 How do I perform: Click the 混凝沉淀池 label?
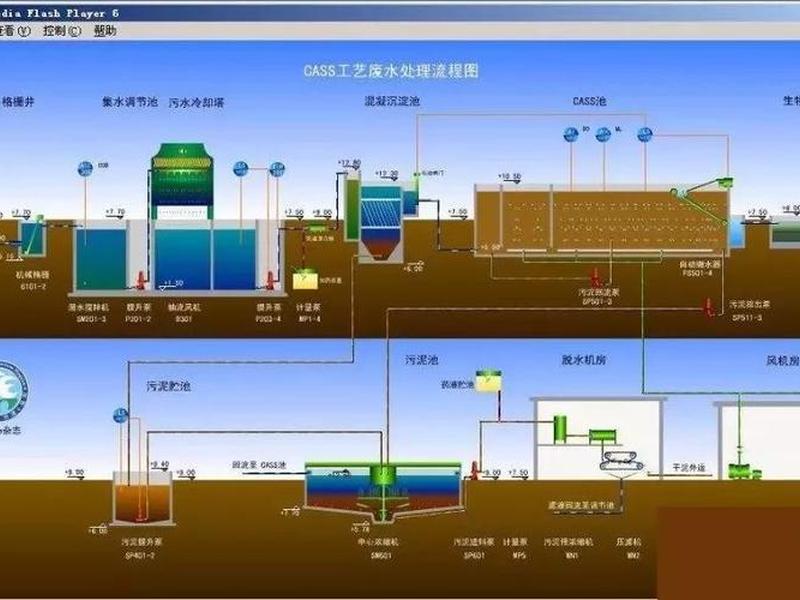392,101
